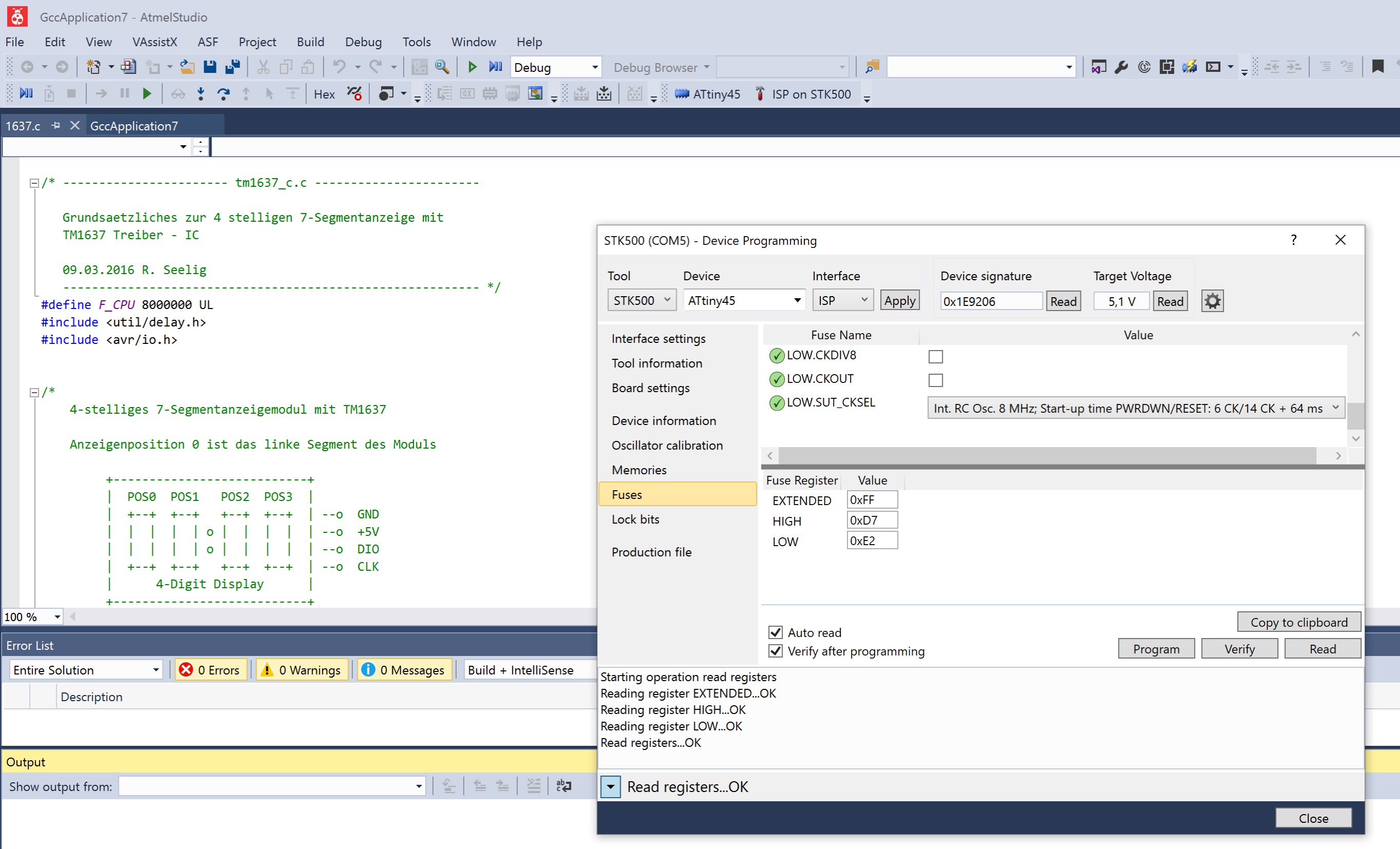The height and width of the screenshot is (849, 1400).
Task: Open the VAssistX menu
Action: tap(154, 42)
